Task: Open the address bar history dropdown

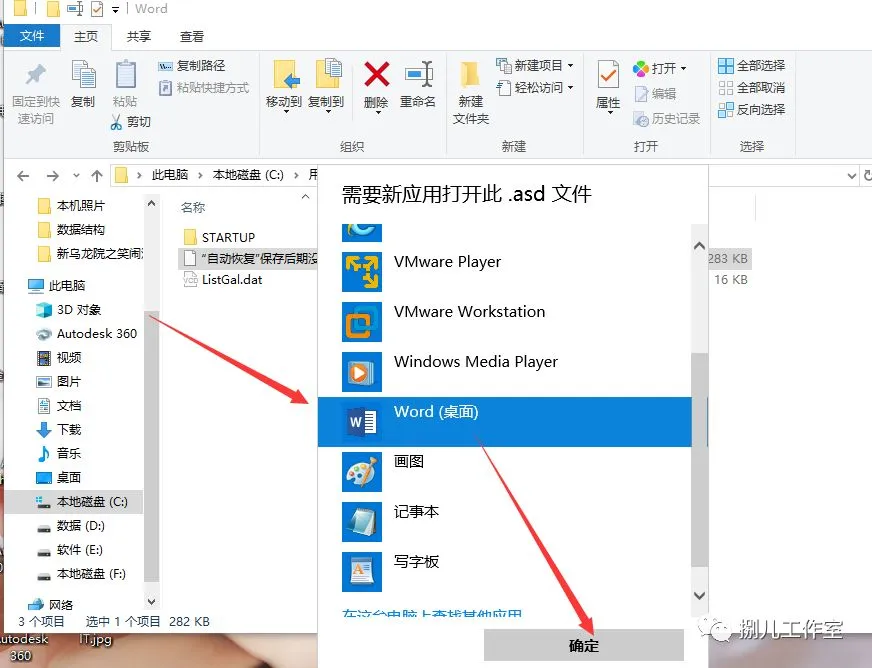Action: (x=851, y=176)
